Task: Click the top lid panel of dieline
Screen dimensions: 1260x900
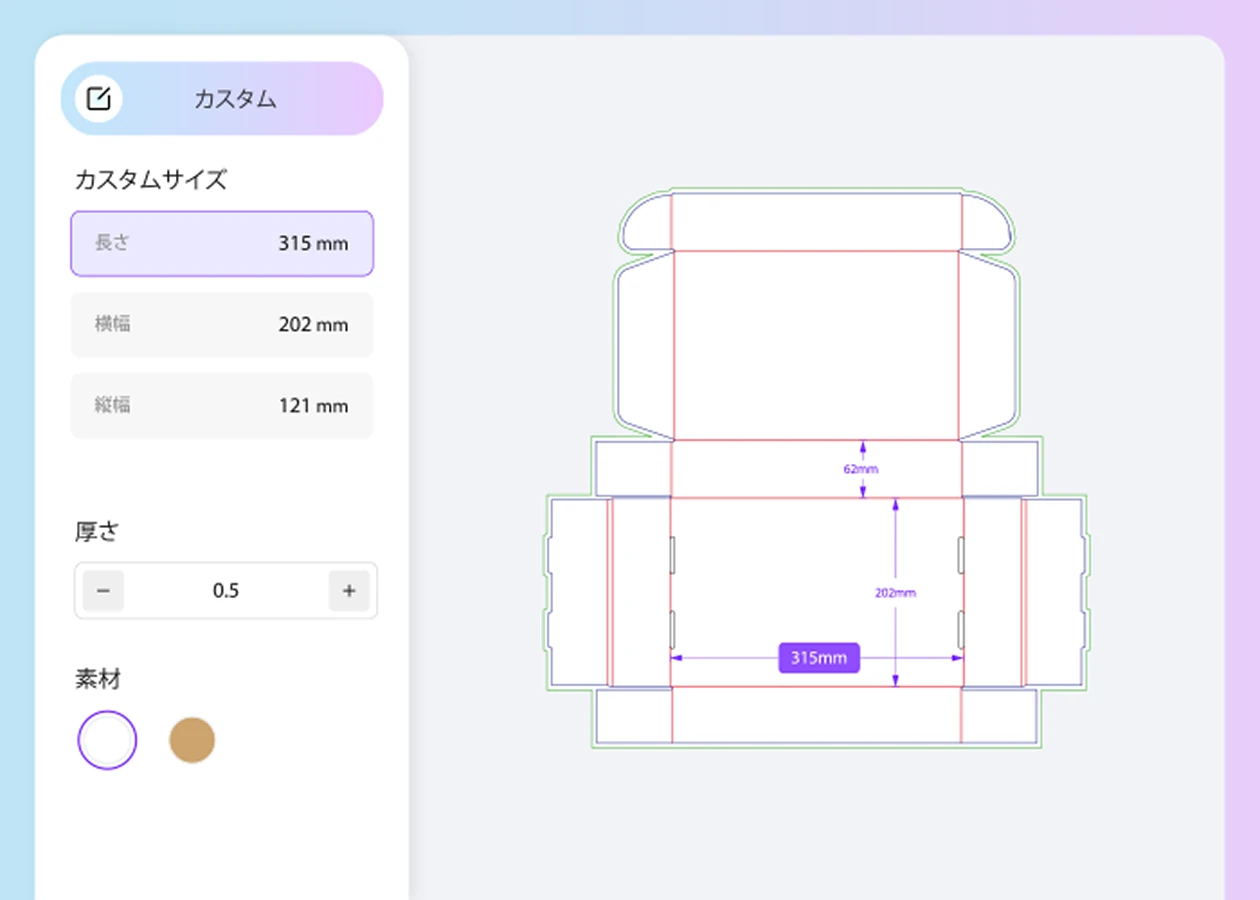Action: (816, 345)
